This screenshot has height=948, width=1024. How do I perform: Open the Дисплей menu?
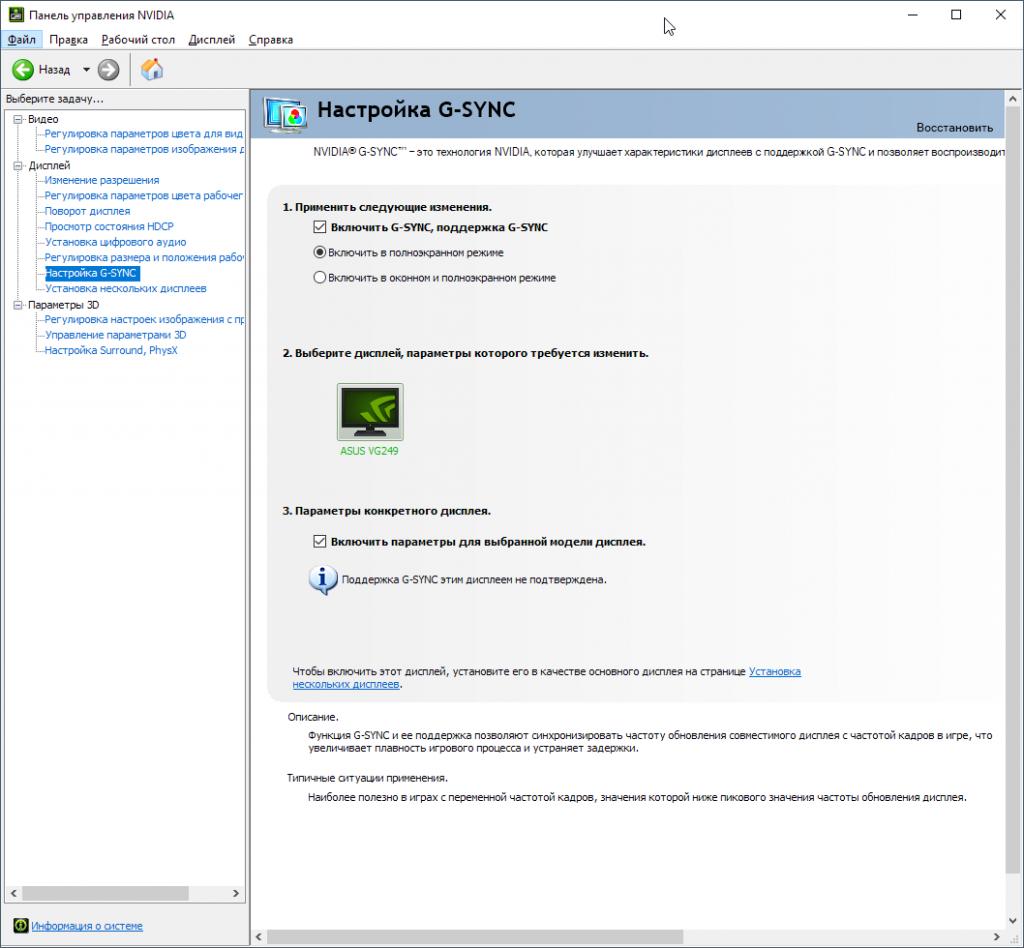pos(212,40)
